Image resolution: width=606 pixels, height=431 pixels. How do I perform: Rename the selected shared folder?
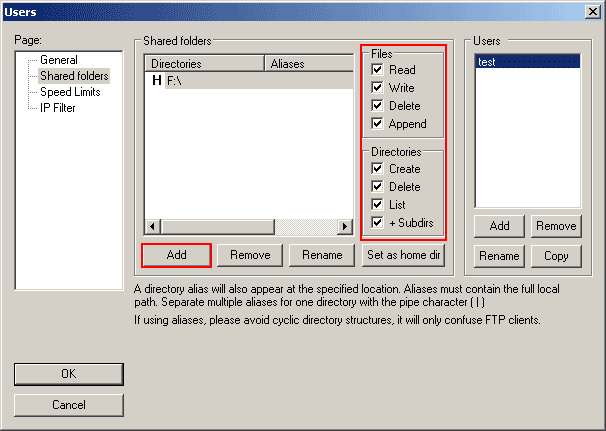click(x=322, y=255)
